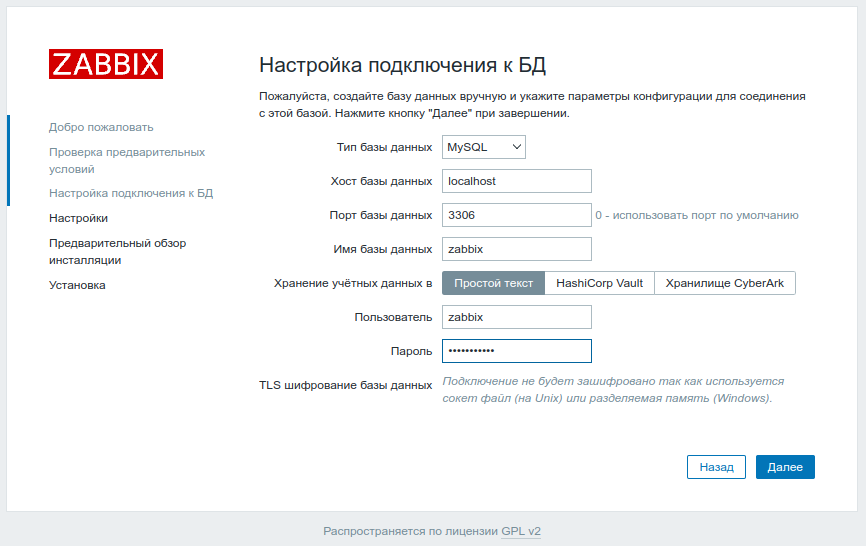This screenshot has height=546, width=866.
Task: Jump to the Настройки step in sidebar
Action: (x=78, y=217)
